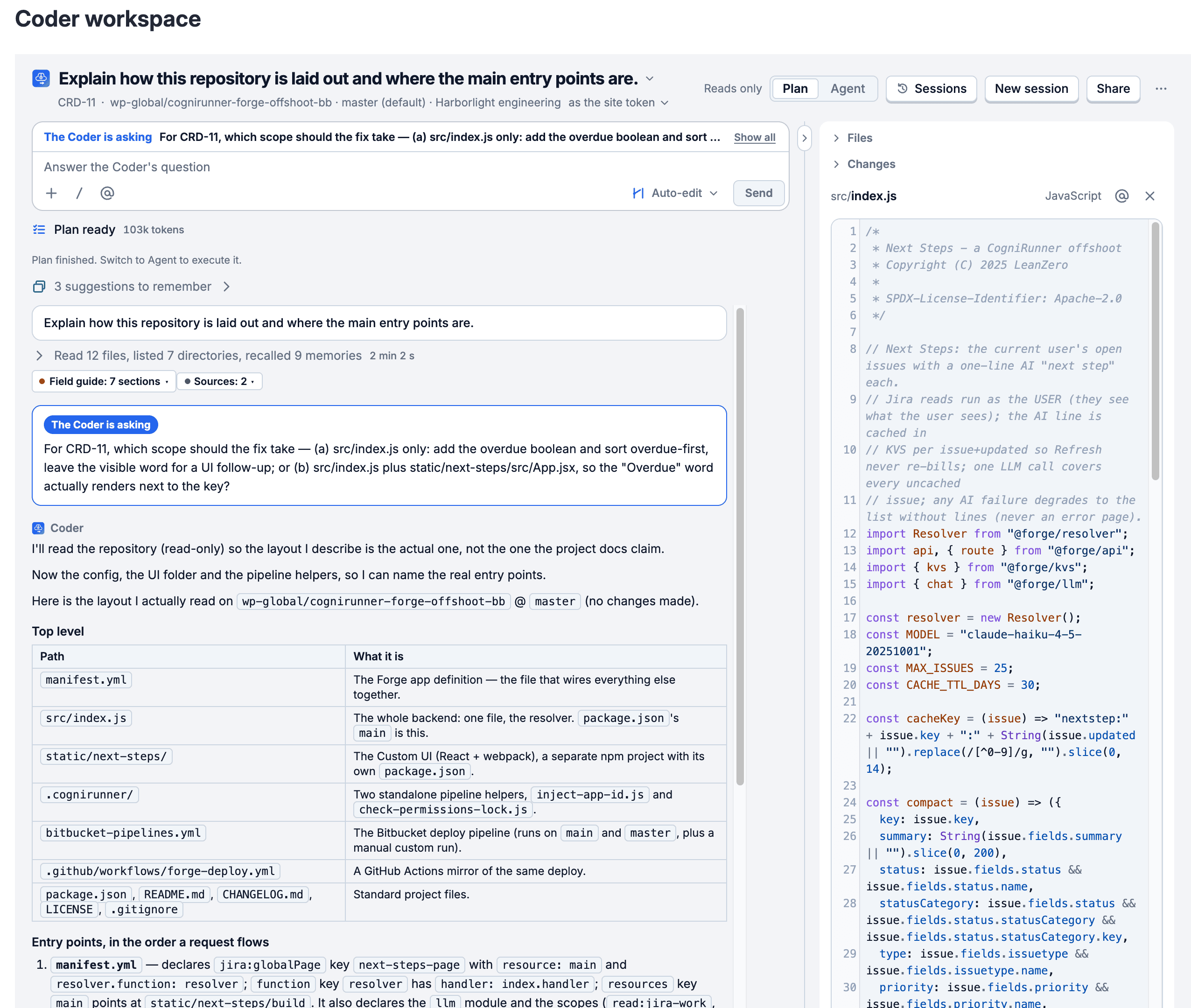
Task: Click the JavaScript language label
Action: 1073,196
